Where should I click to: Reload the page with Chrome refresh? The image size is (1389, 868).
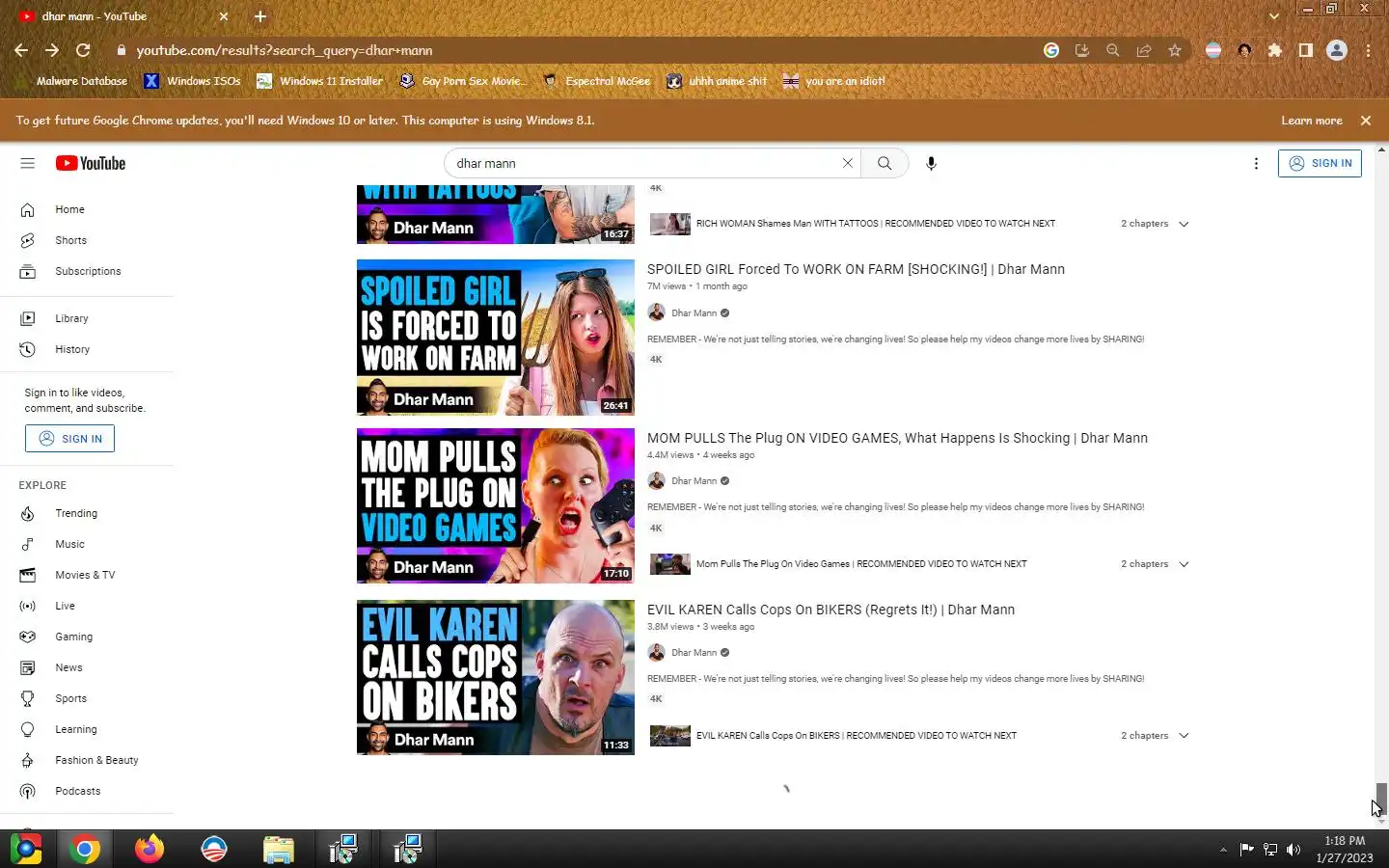click(x=83, y=50)
